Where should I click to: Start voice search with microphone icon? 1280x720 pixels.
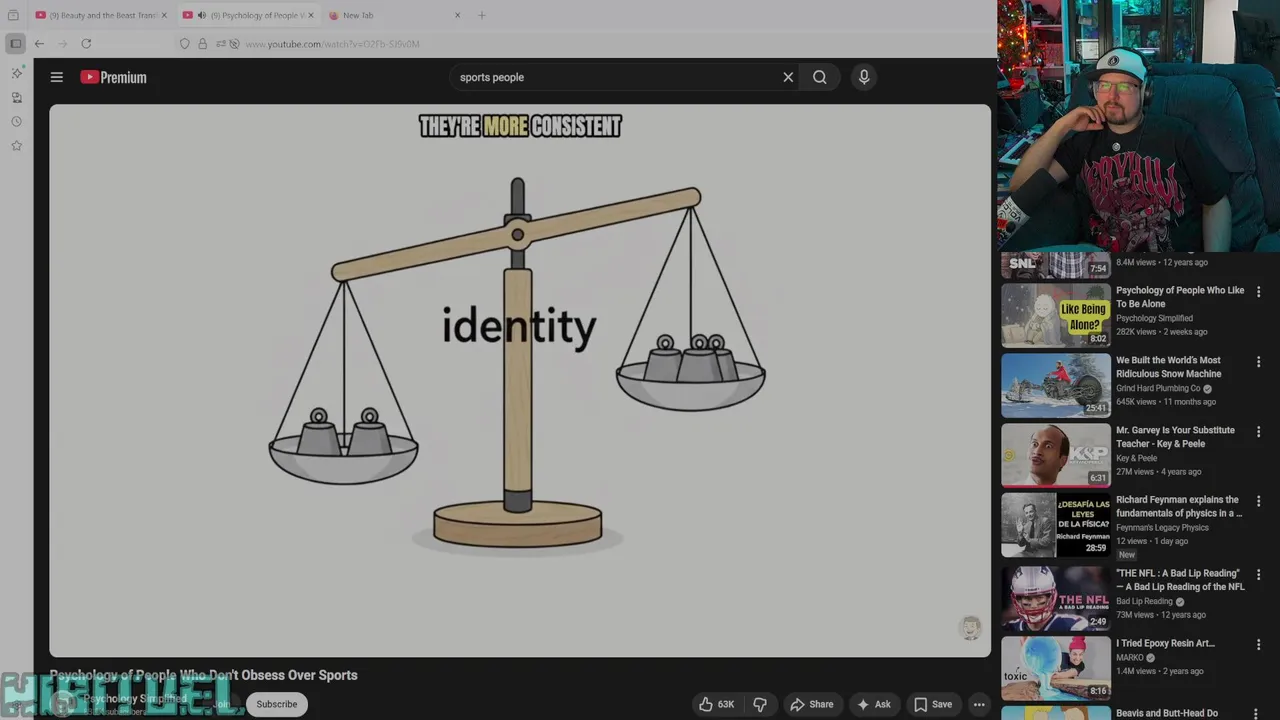coord(864,77)
